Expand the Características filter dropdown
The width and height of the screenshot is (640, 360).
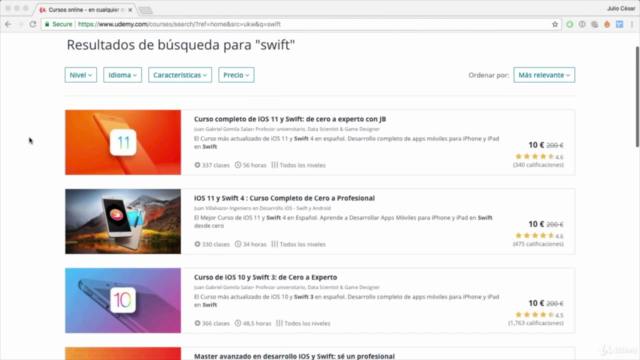click(180, 75)
